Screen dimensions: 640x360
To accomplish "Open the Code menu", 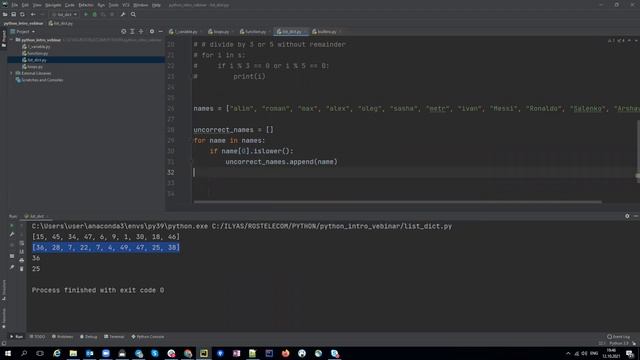I will [70, 5].
